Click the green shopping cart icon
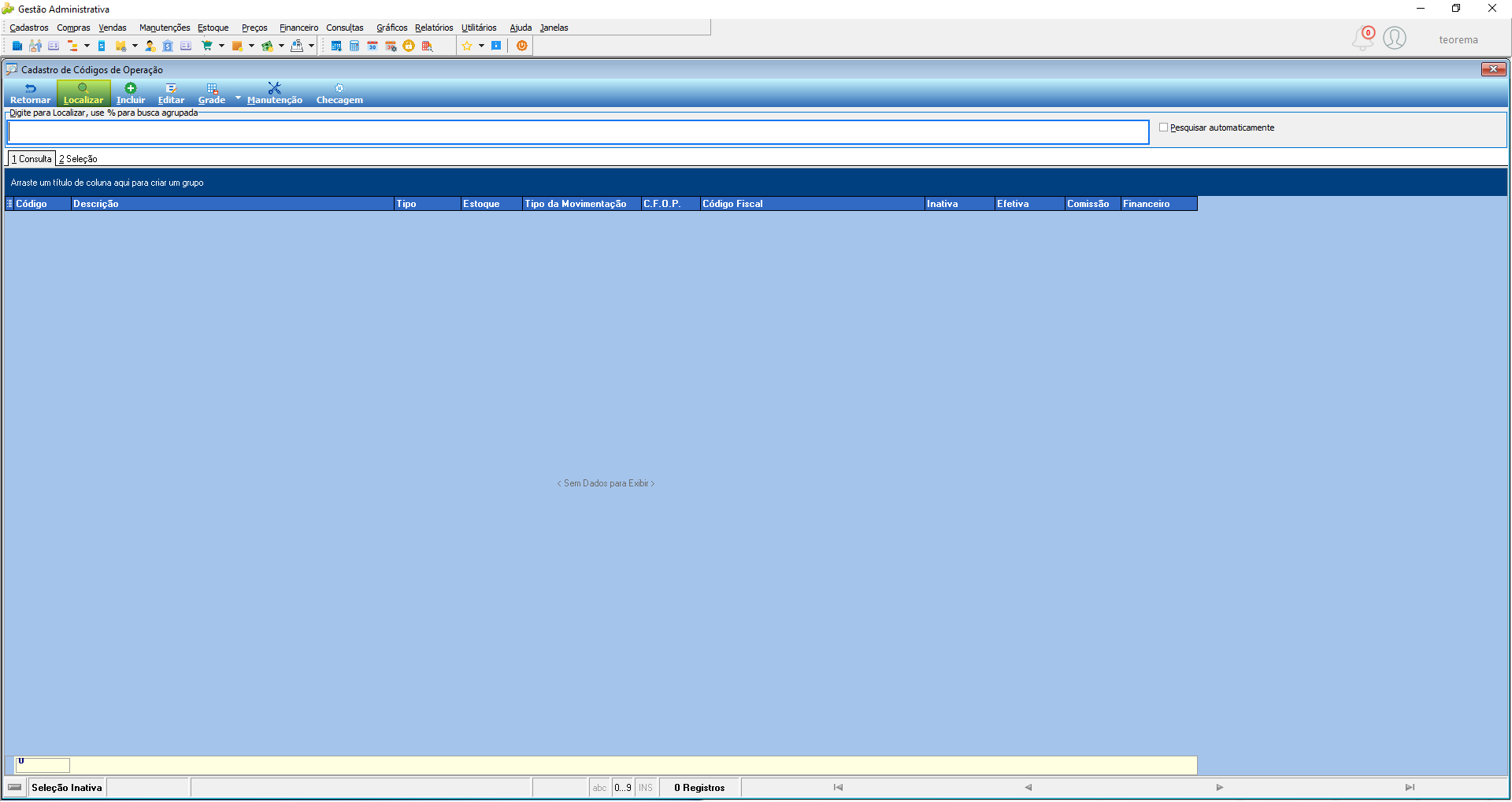The height and width of the screenshot is (802, 1512). tap(207, 46)
